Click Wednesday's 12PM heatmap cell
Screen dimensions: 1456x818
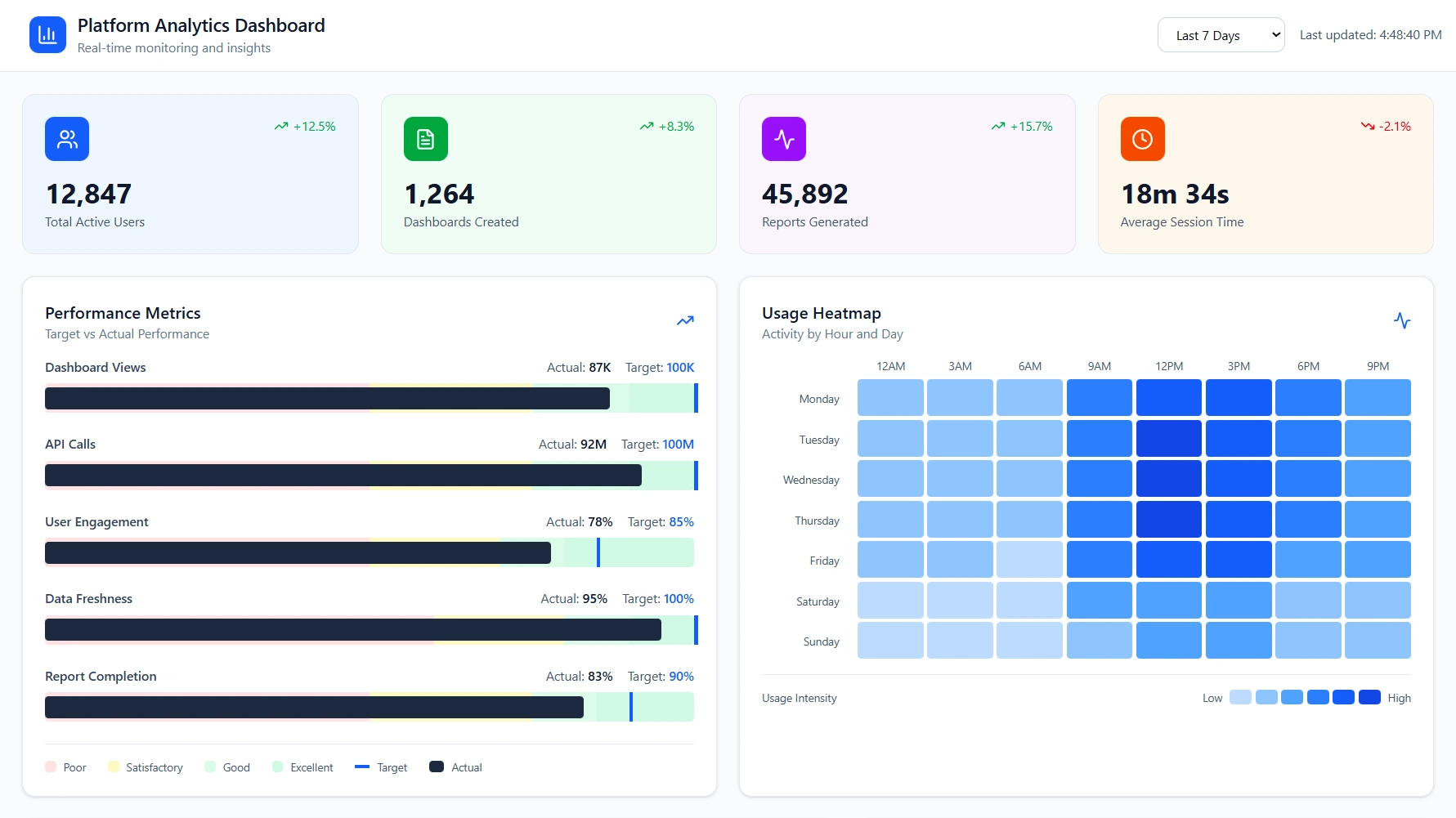coord(1169,479)
